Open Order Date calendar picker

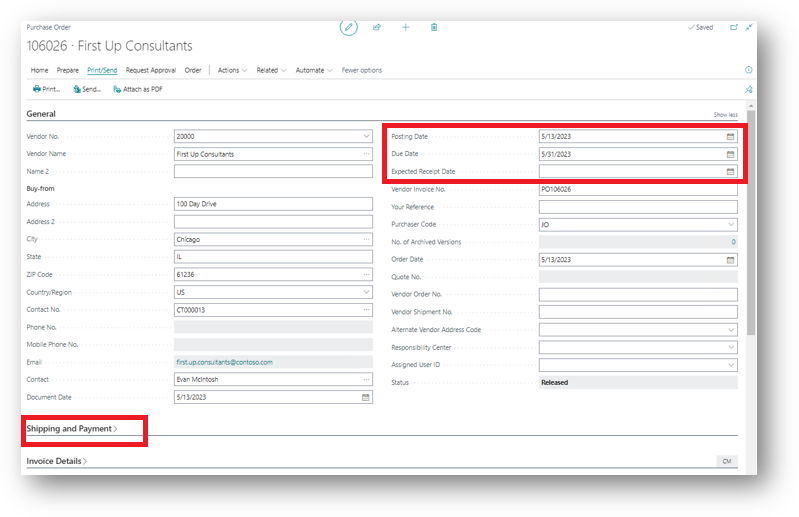pos(730,260)
